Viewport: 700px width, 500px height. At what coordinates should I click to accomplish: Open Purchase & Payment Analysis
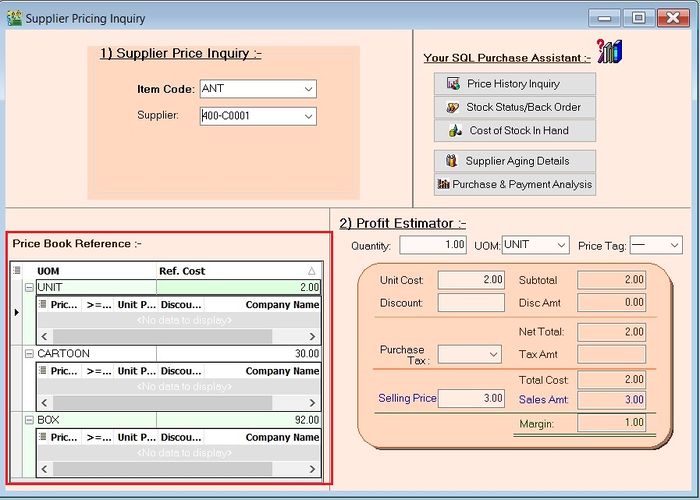[515, 184]
